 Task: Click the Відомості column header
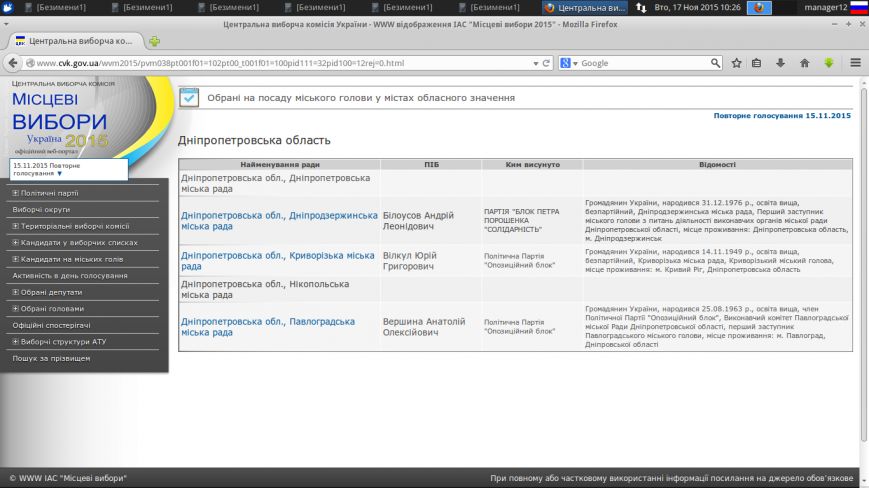pyautogui.click(x=717, y=165)
